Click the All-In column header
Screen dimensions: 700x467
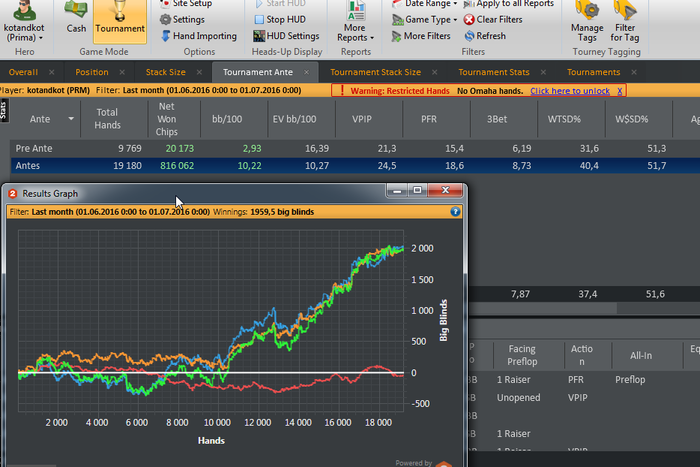tap(641, 355)
